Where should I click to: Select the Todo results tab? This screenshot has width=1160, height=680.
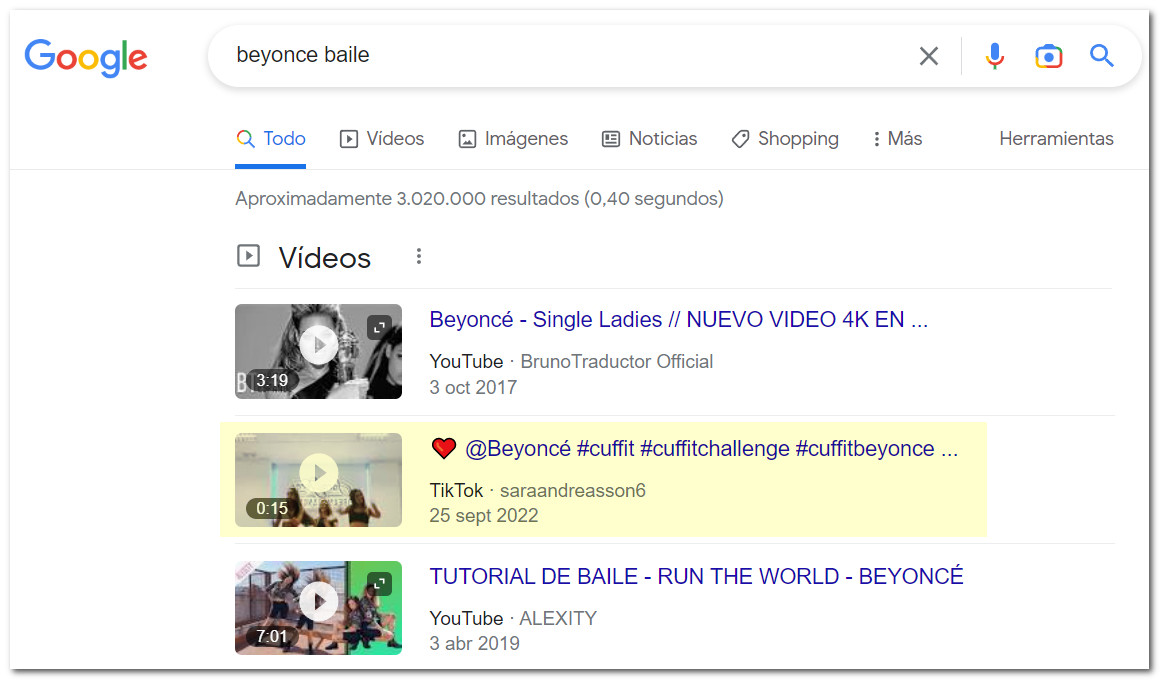click(x=271, y=139)
